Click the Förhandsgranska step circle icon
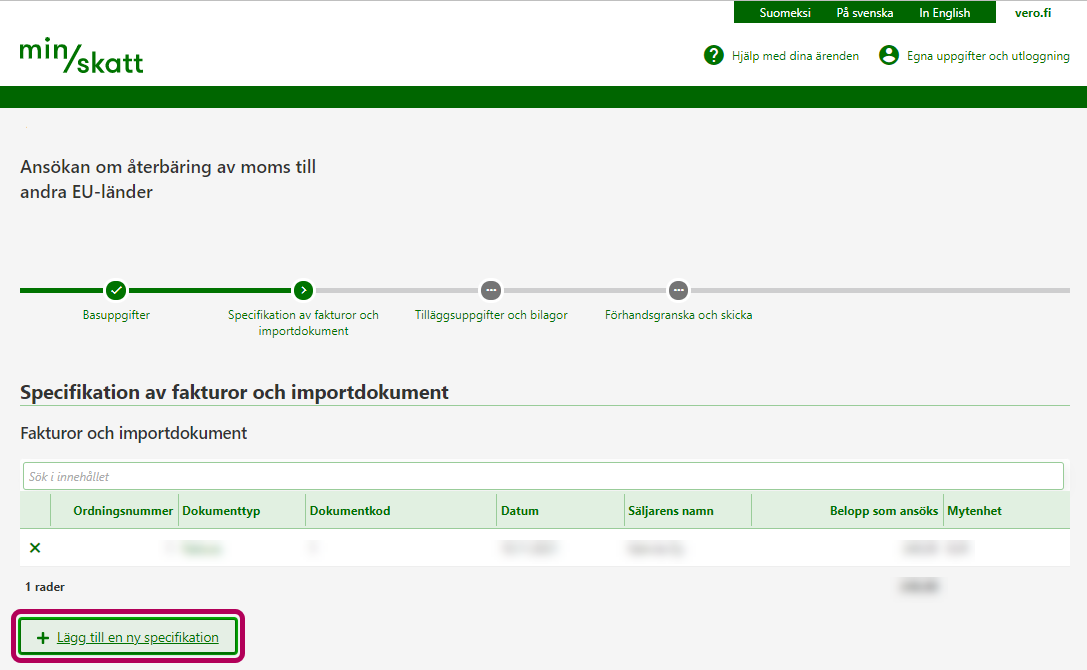 tap(678, 290)
